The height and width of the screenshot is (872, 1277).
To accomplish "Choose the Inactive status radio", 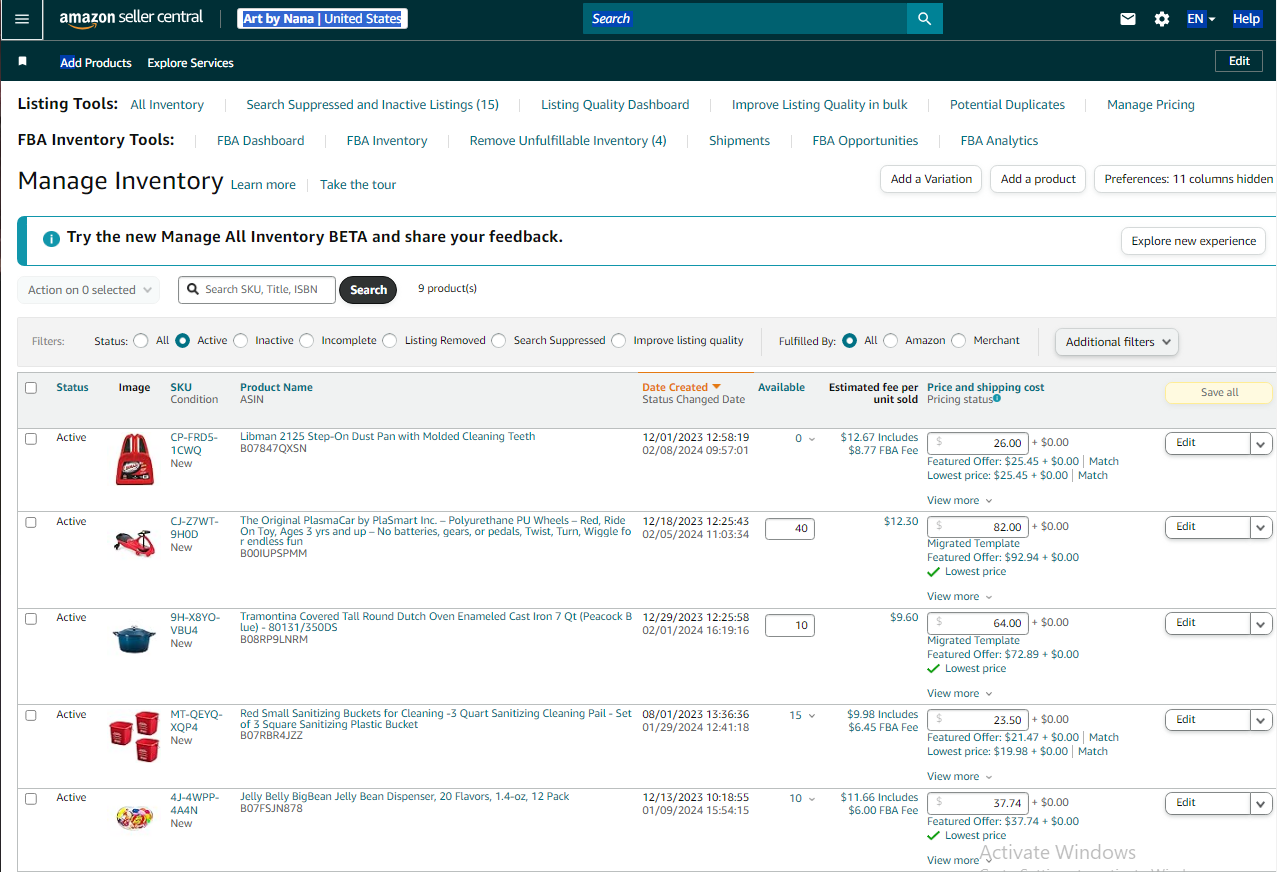I will pos(240,340).
